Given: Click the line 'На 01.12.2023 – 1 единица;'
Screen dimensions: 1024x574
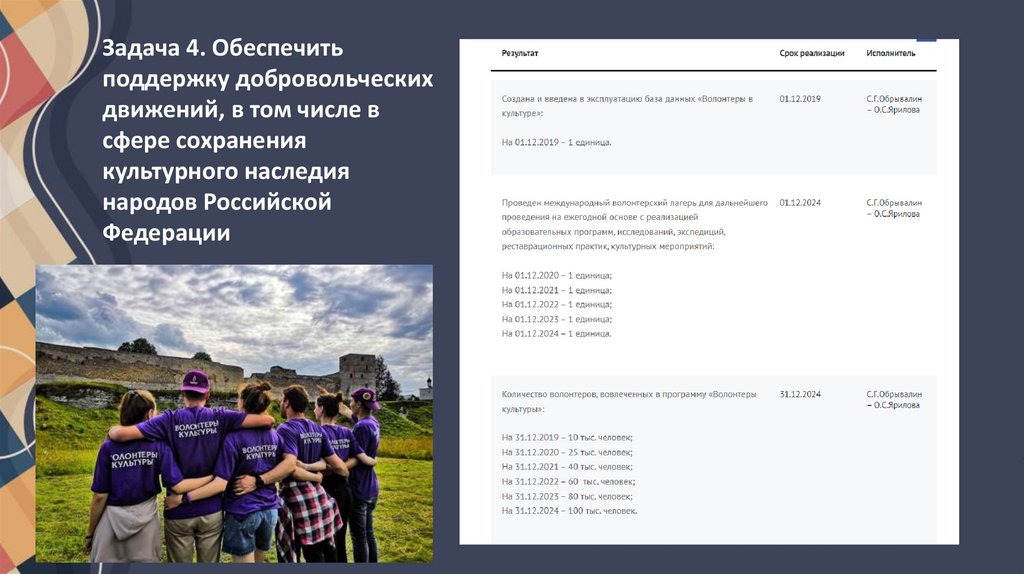Looking at the screenshot, I should click(x=556, y=319).
